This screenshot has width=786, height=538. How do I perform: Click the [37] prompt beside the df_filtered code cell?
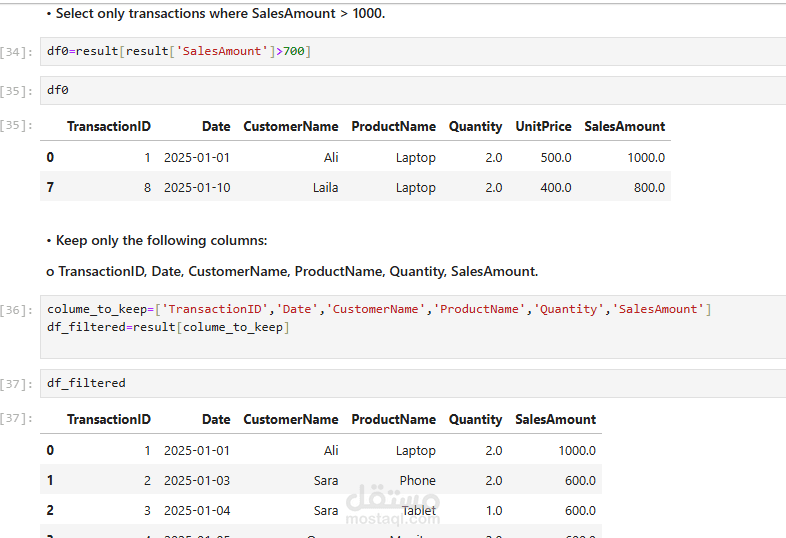[17, 385]
